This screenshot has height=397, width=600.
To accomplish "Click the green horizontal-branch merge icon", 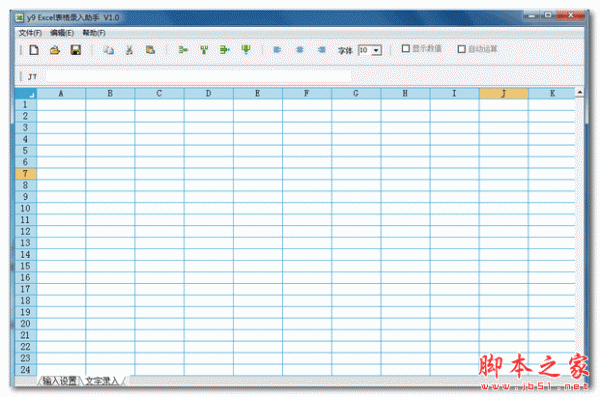I will click(x=183, y=49).
